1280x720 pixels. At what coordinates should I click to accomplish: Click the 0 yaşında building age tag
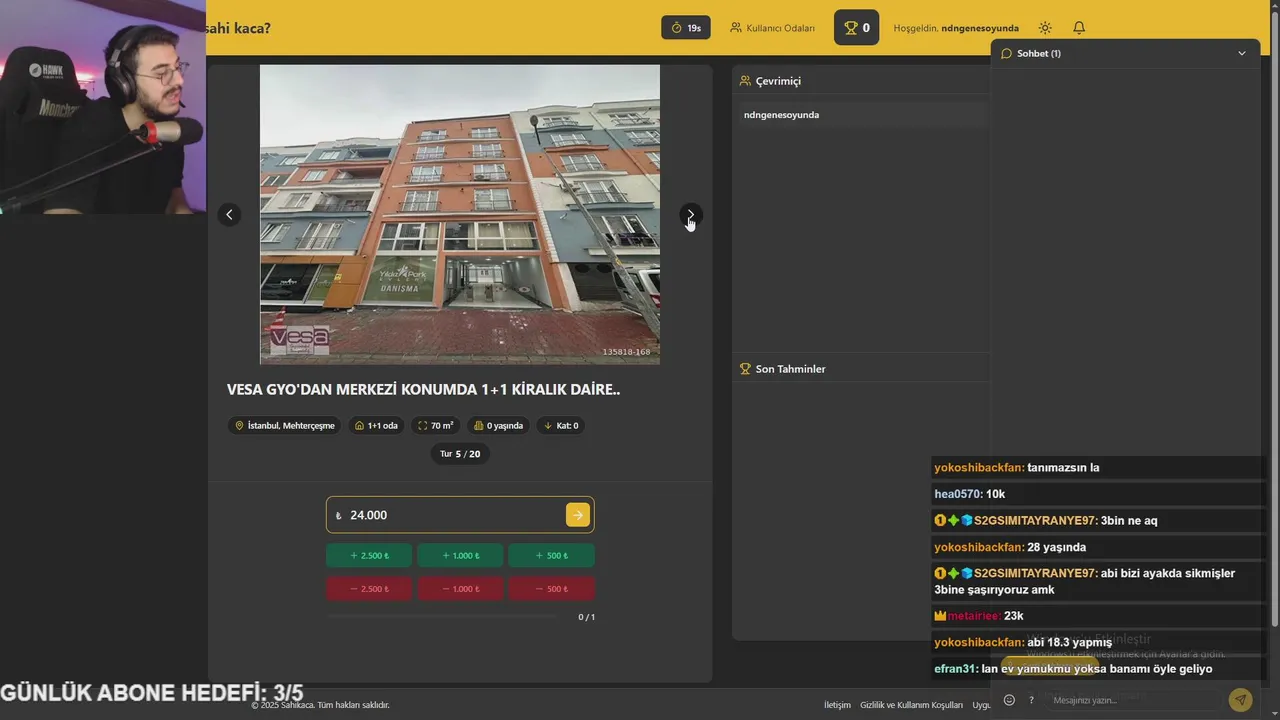(498, 425)
